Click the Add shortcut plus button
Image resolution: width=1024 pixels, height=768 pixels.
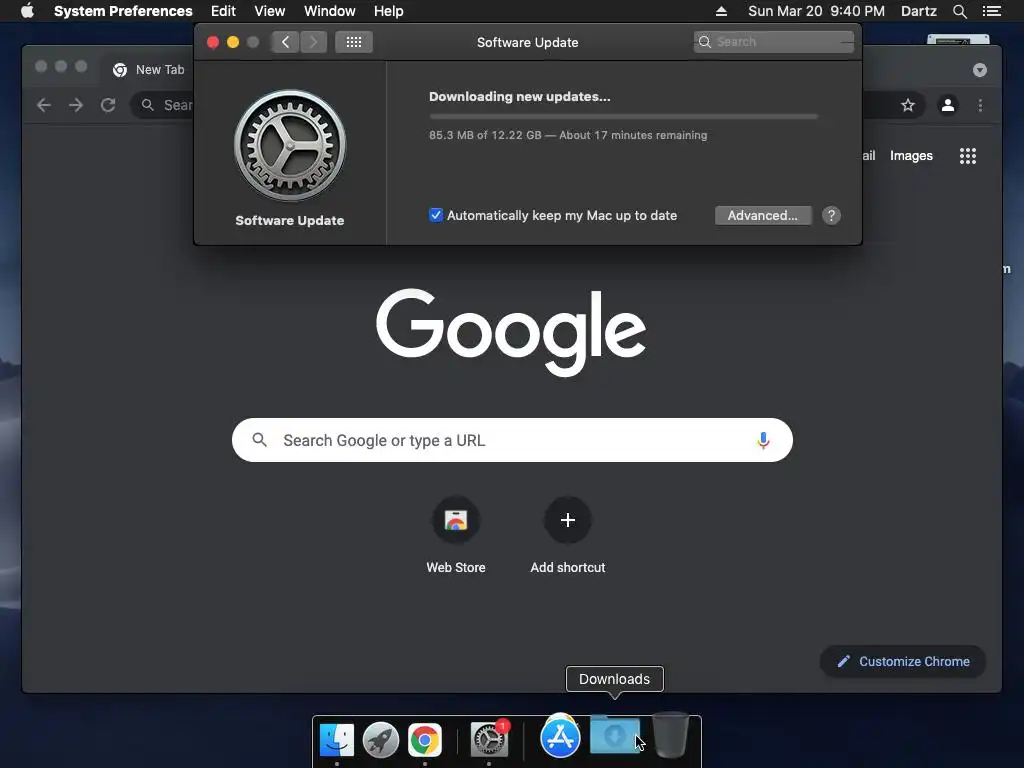(x=568, y=520)
